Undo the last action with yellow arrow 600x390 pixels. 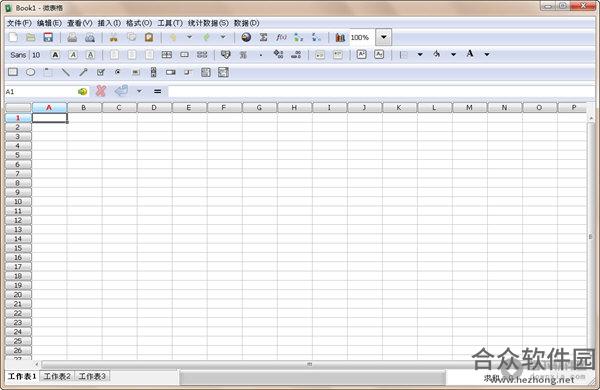173,37
